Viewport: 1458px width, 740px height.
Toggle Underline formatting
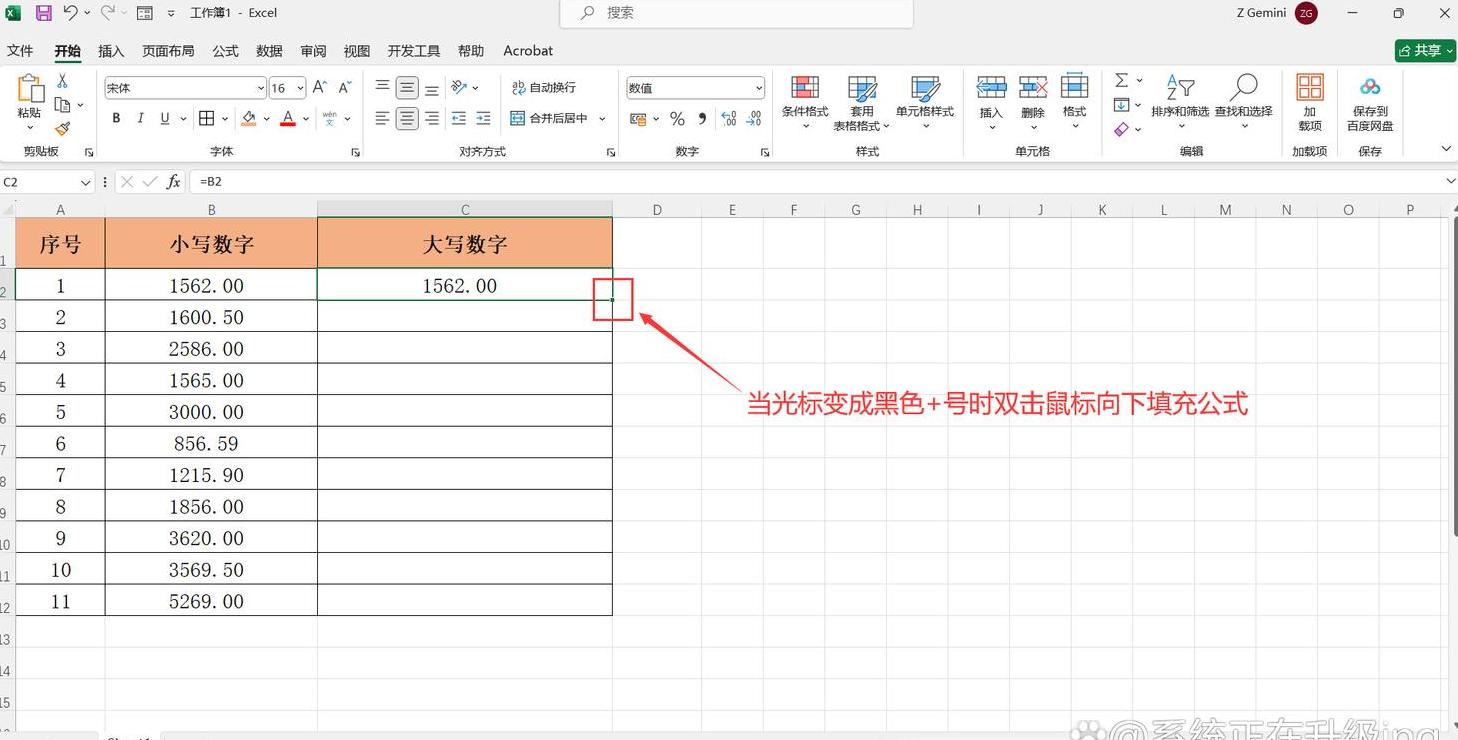tap(165, 118)
